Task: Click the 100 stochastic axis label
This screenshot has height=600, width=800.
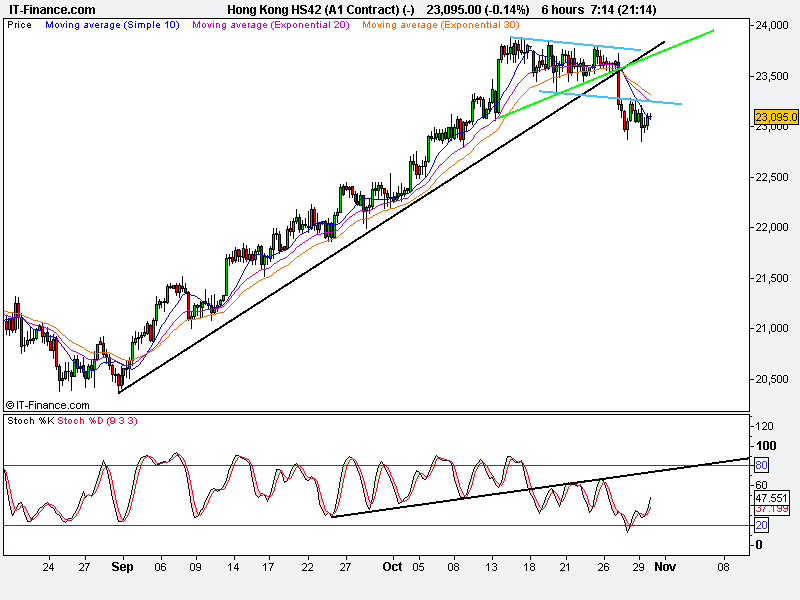Action: [766, 446]
